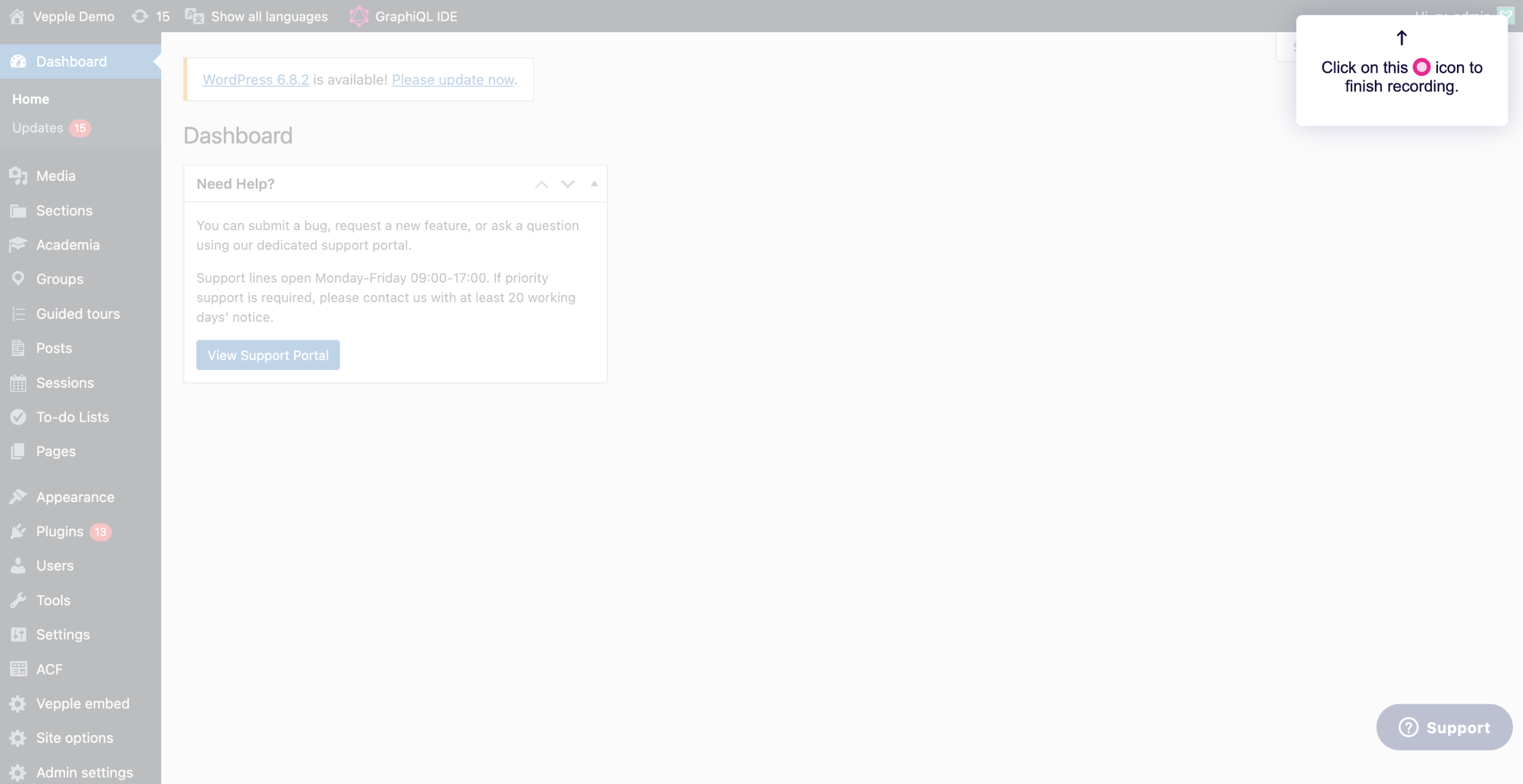Select Dashboard in the sidebar menu
This screenshot has height=784, width=1523.
tap(80, 61)
